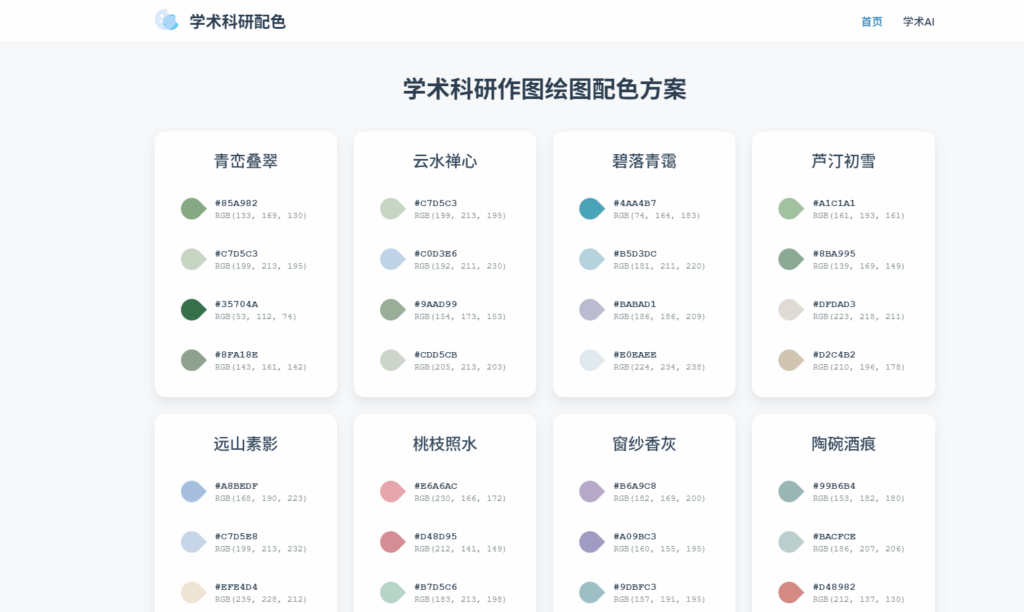The image size is (1024, 612).
Task: Pick the teal #4AA4B7 swatch
Action: pyautogui.click(x=592, y=208)
